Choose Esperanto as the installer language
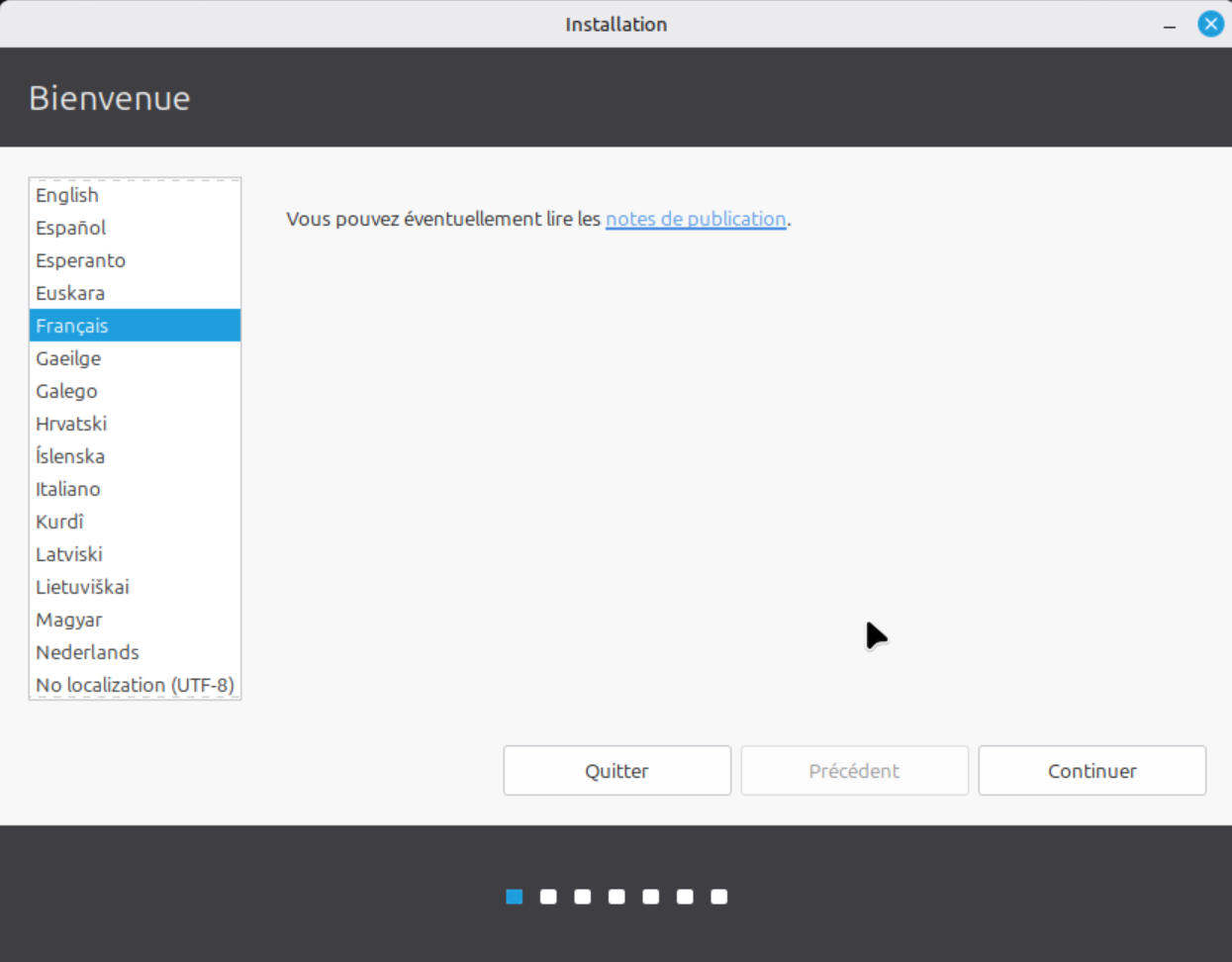This screenshot has width=1232, height=962. (135, 260)
